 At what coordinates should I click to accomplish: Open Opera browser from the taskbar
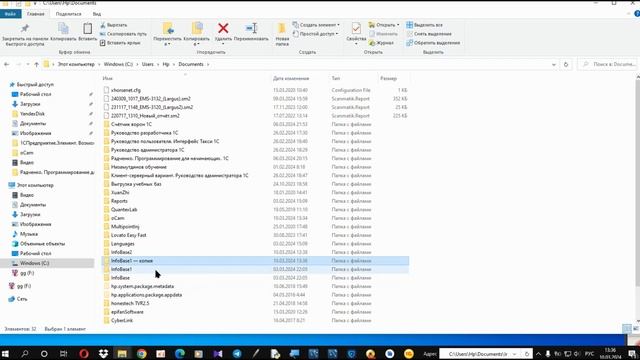tap(84, 353)
